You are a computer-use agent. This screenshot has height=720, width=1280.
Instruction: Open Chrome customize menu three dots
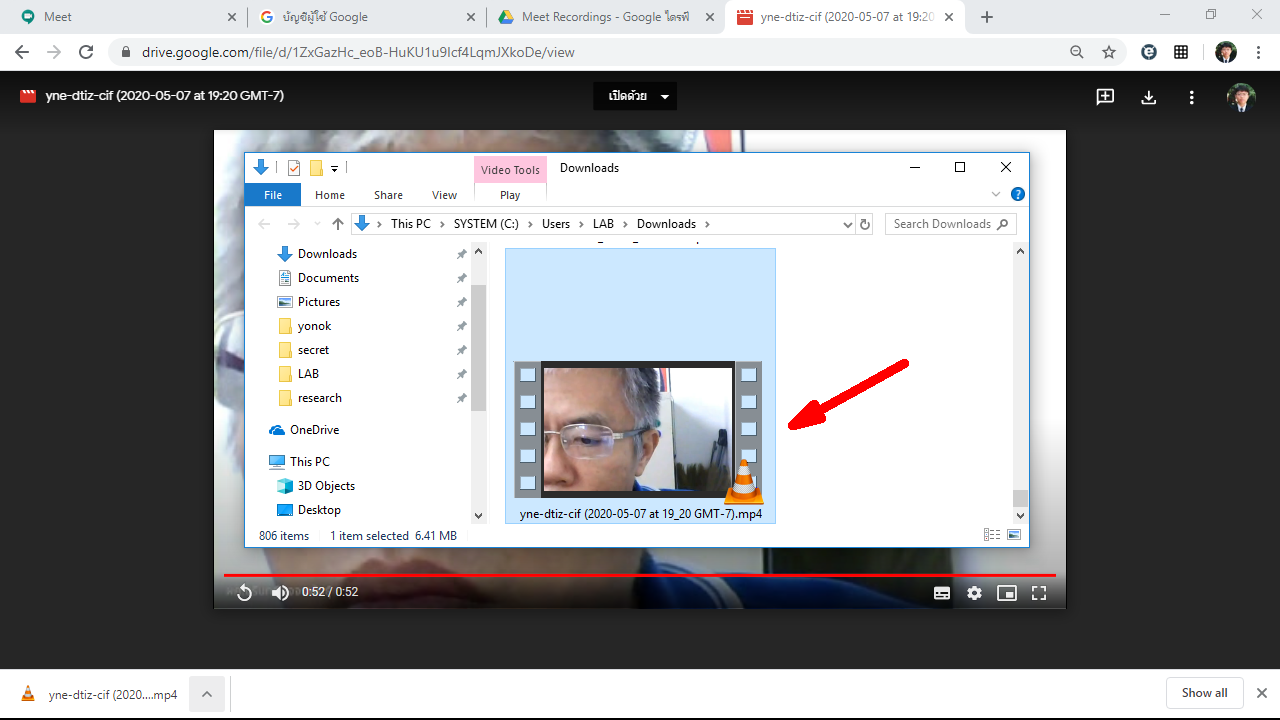click(x=1258, y=52)
